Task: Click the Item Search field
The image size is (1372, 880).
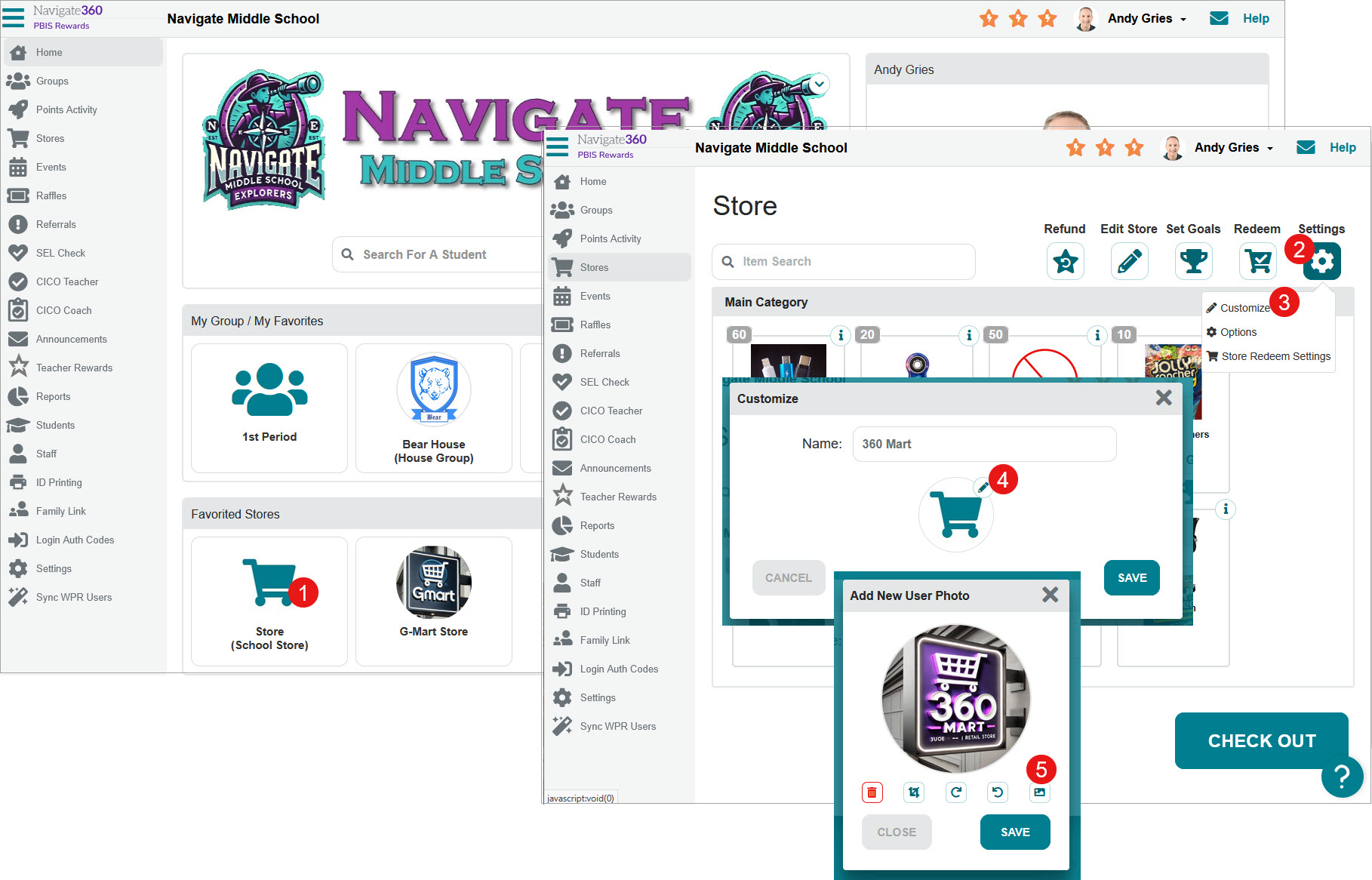Action: point(843,261)
